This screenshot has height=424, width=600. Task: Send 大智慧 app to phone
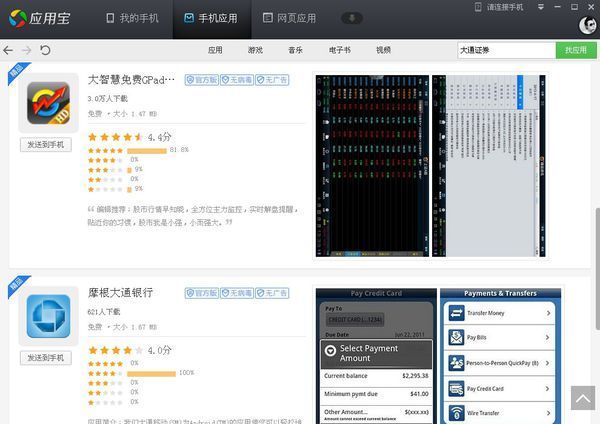tap(46, 145)
